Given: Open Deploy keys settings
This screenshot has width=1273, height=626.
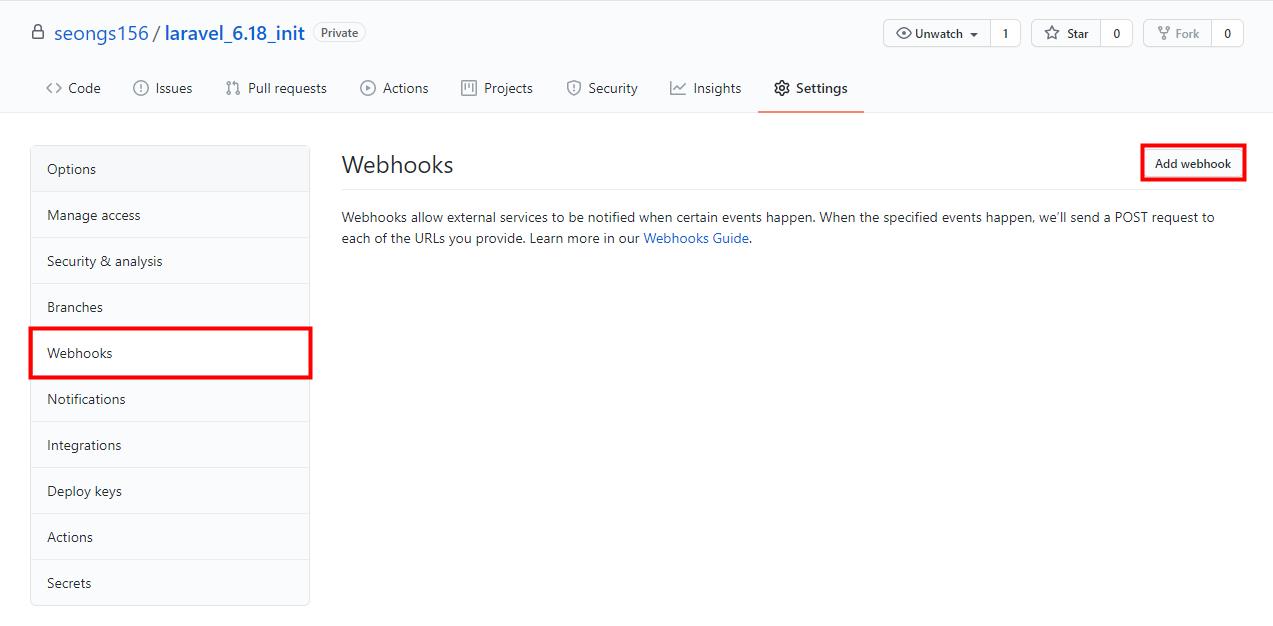Looking at the screenshot, I should (x=170, y=491).
